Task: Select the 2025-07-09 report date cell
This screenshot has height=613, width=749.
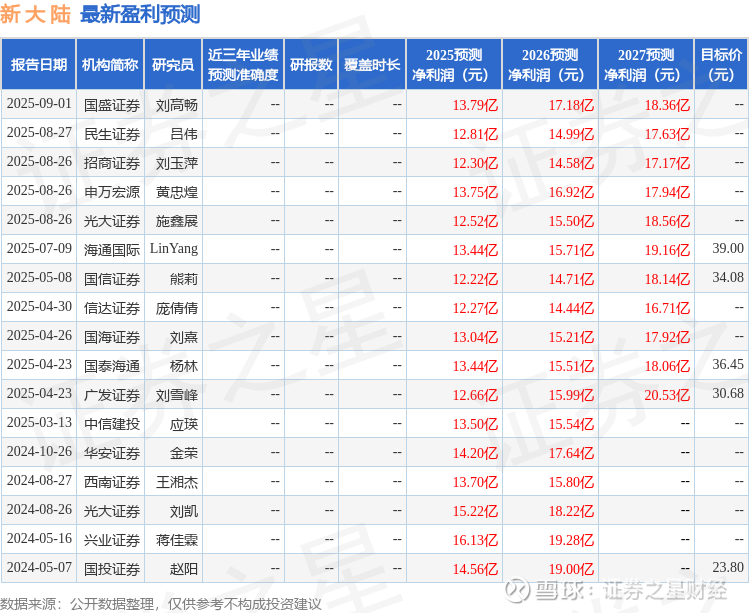Action: pyautogui.click(x=39, y=249)
